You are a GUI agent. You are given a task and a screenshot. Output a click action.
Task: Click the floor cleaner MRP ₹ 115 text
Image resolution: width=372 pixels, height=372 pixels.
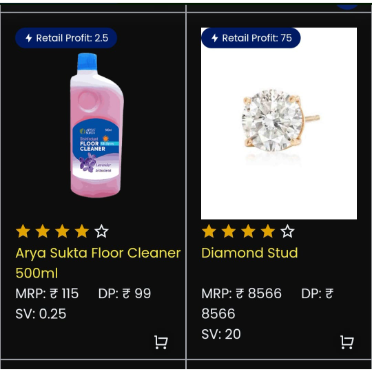pyautogui.click(x=47, y=294)
